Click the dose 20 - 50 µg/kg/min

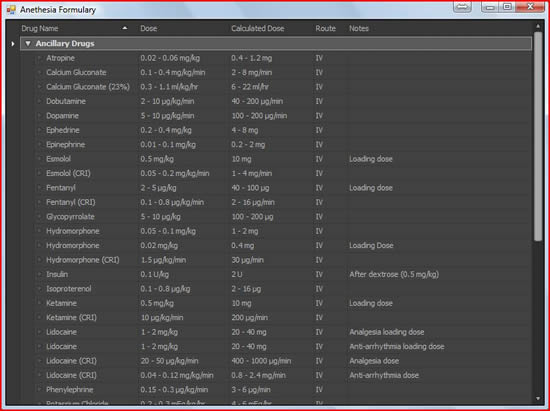(169, 361)
